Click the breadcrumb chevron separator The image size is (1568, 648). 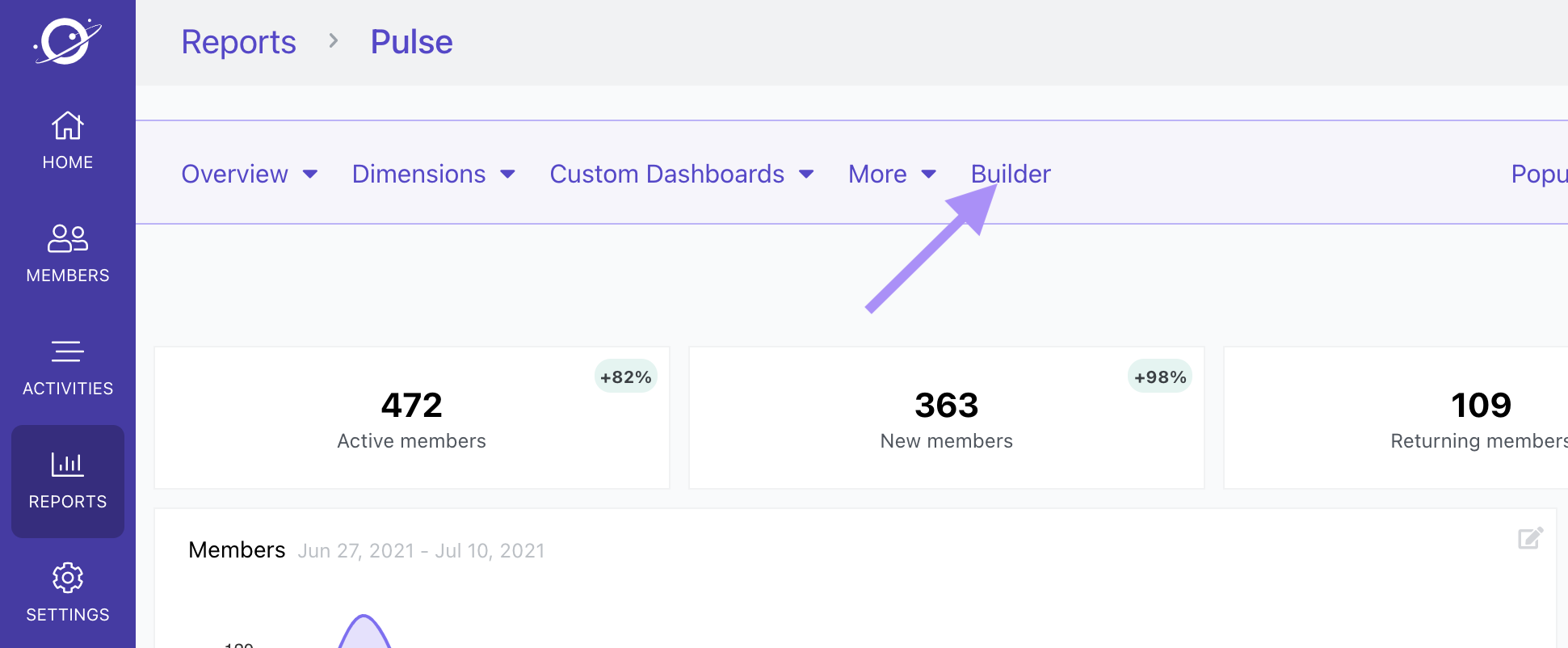coord(333,40)
